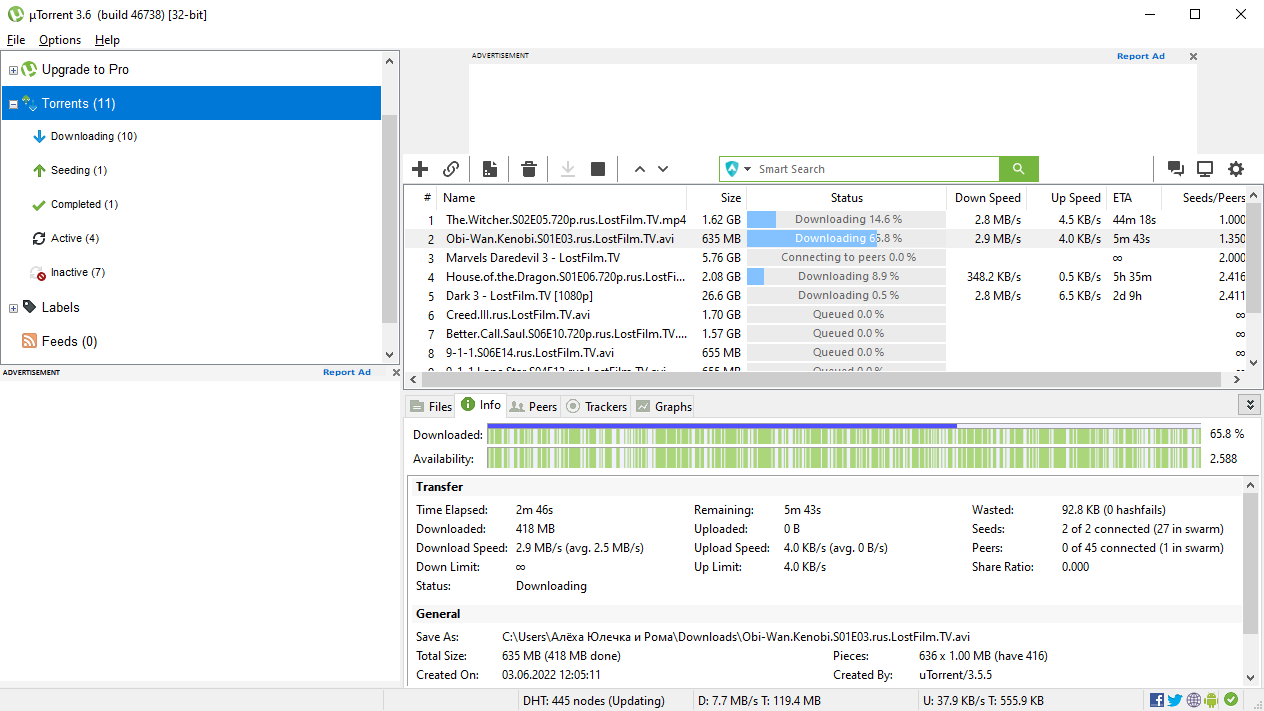
Task: Sort by Down Speed column header
Action: coord(987,198)
